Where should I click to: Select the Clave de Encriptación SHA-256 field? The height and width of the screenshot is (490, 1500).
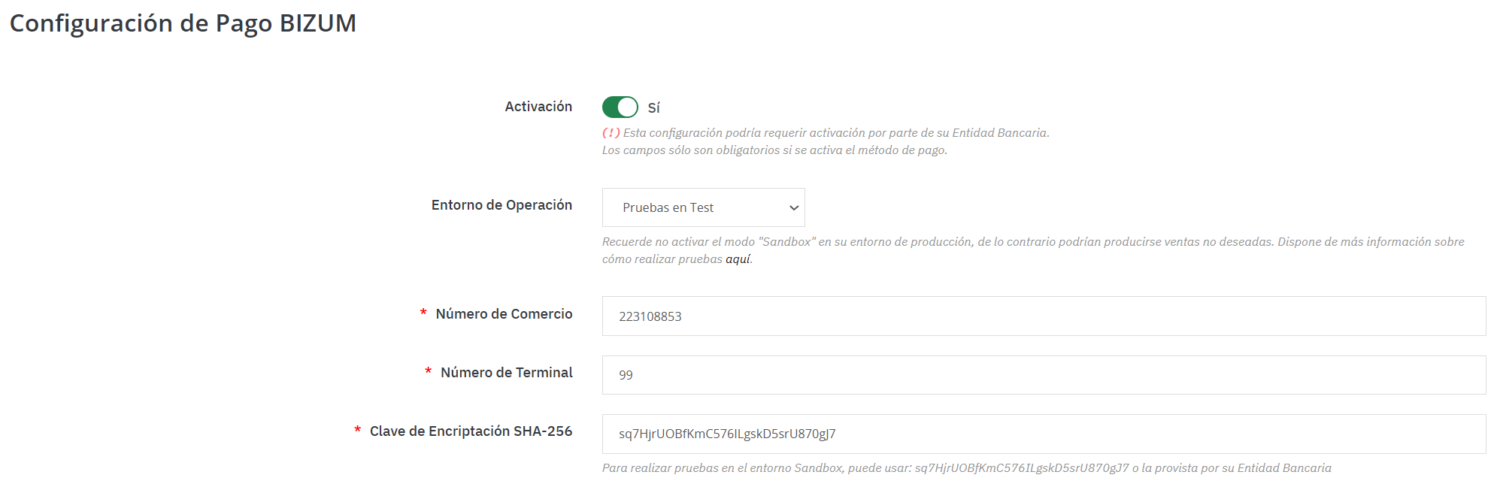[1043, 434]
